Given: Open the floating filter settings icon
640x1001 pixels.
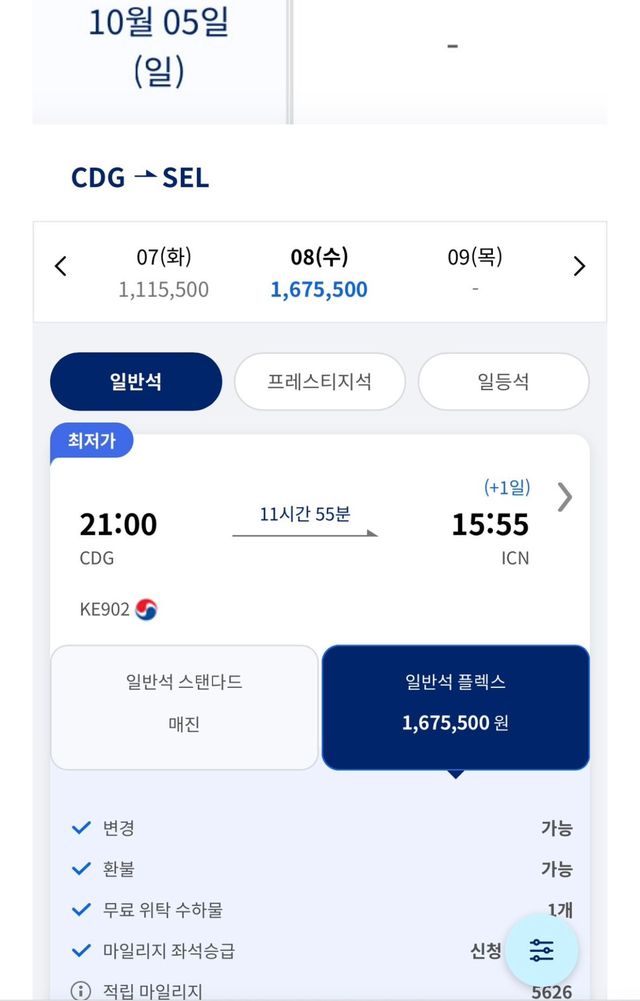Looking at the screenshot, I should click(x=541, y=950).
